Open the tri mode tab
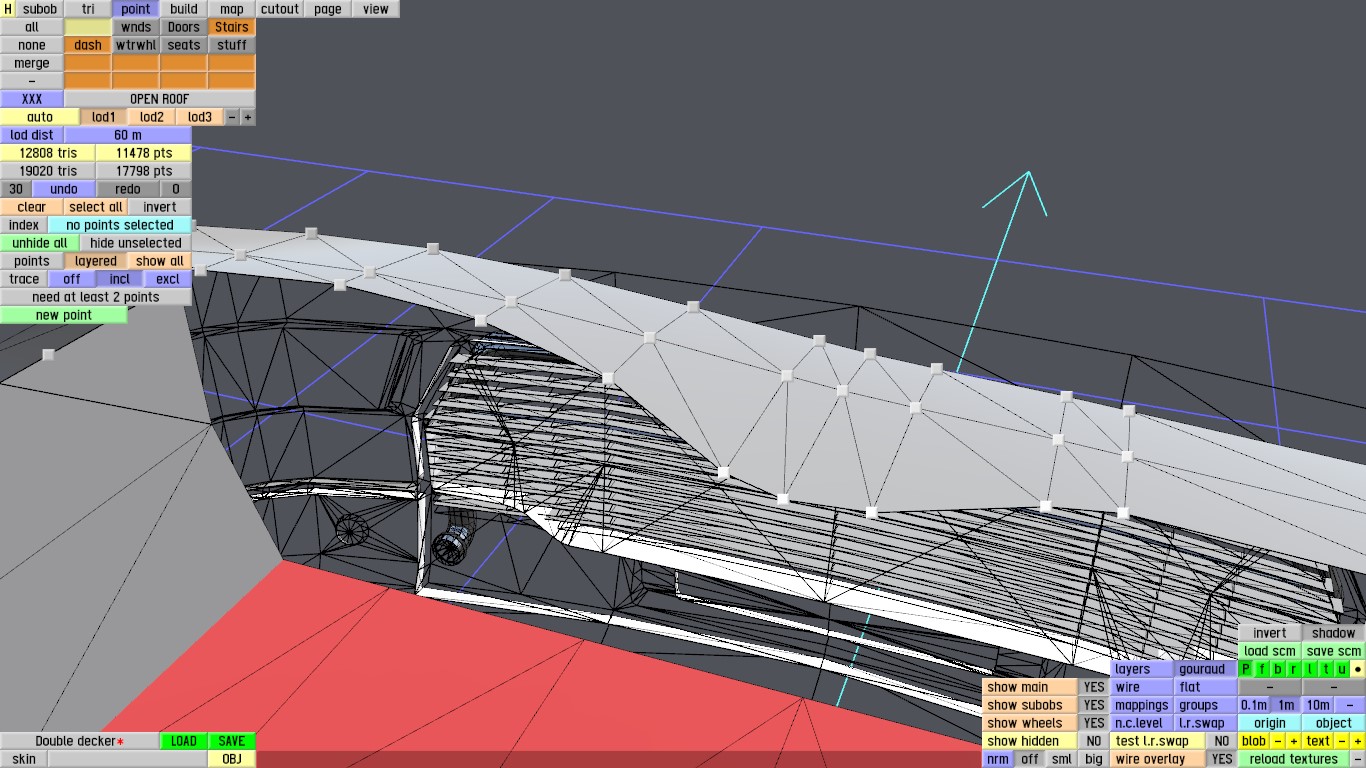The height and width of the screenshot is (768, 1366). pos(88,9)
